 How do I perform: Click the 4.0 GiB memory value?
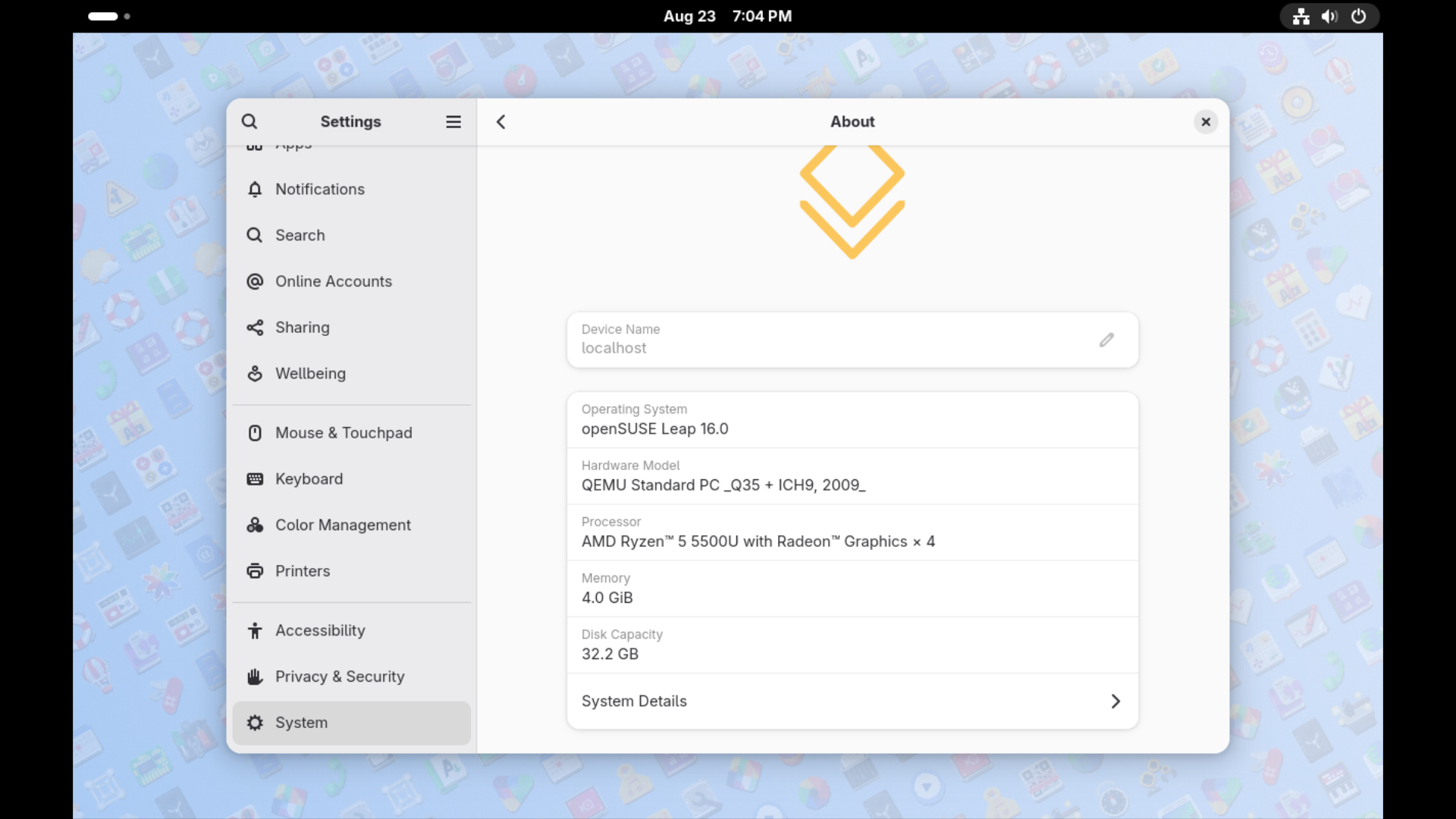point(607,598)
